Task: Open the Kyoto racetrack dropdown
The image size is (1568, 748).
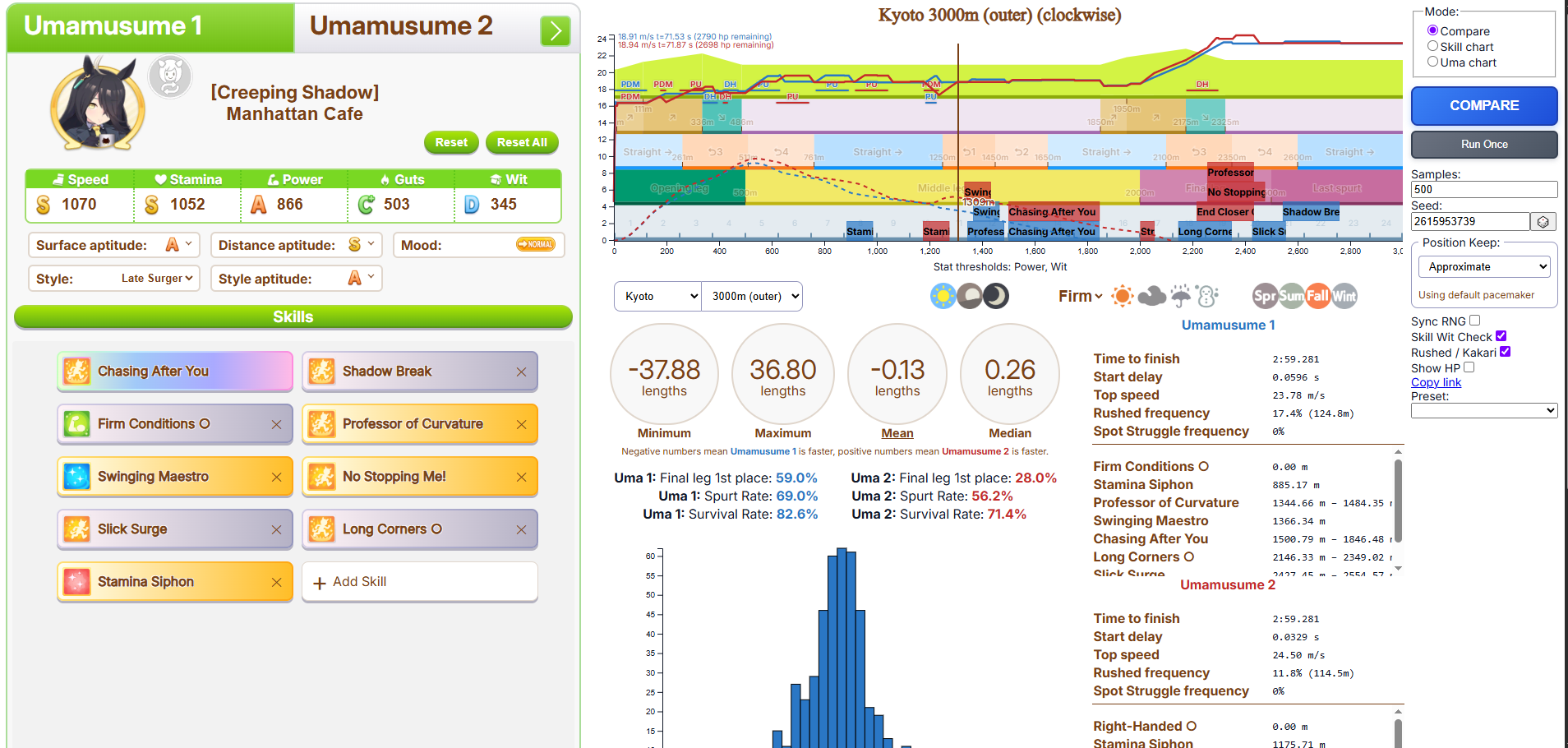Action: point(658,296)
